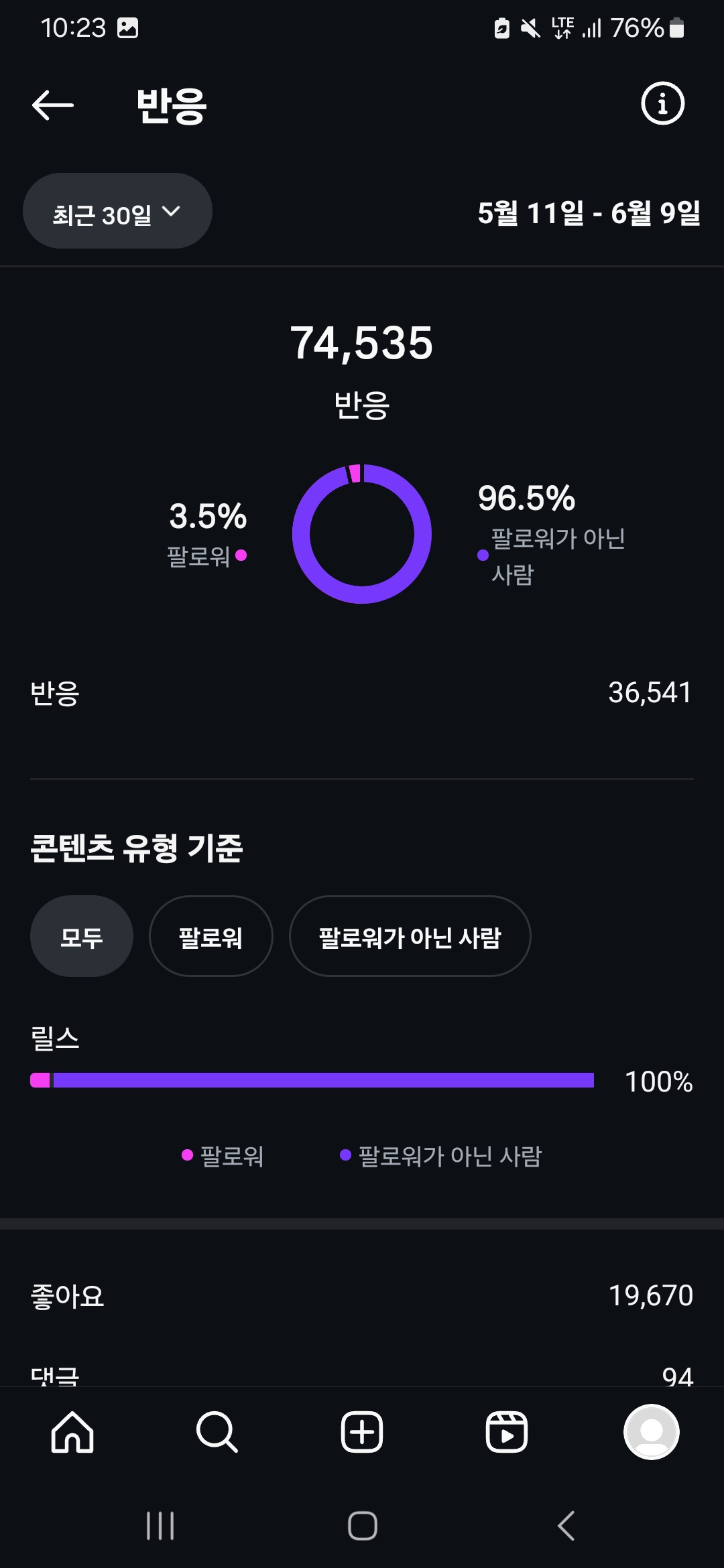
Task: Go to Home feed icon
Action: pos(72,1432)
